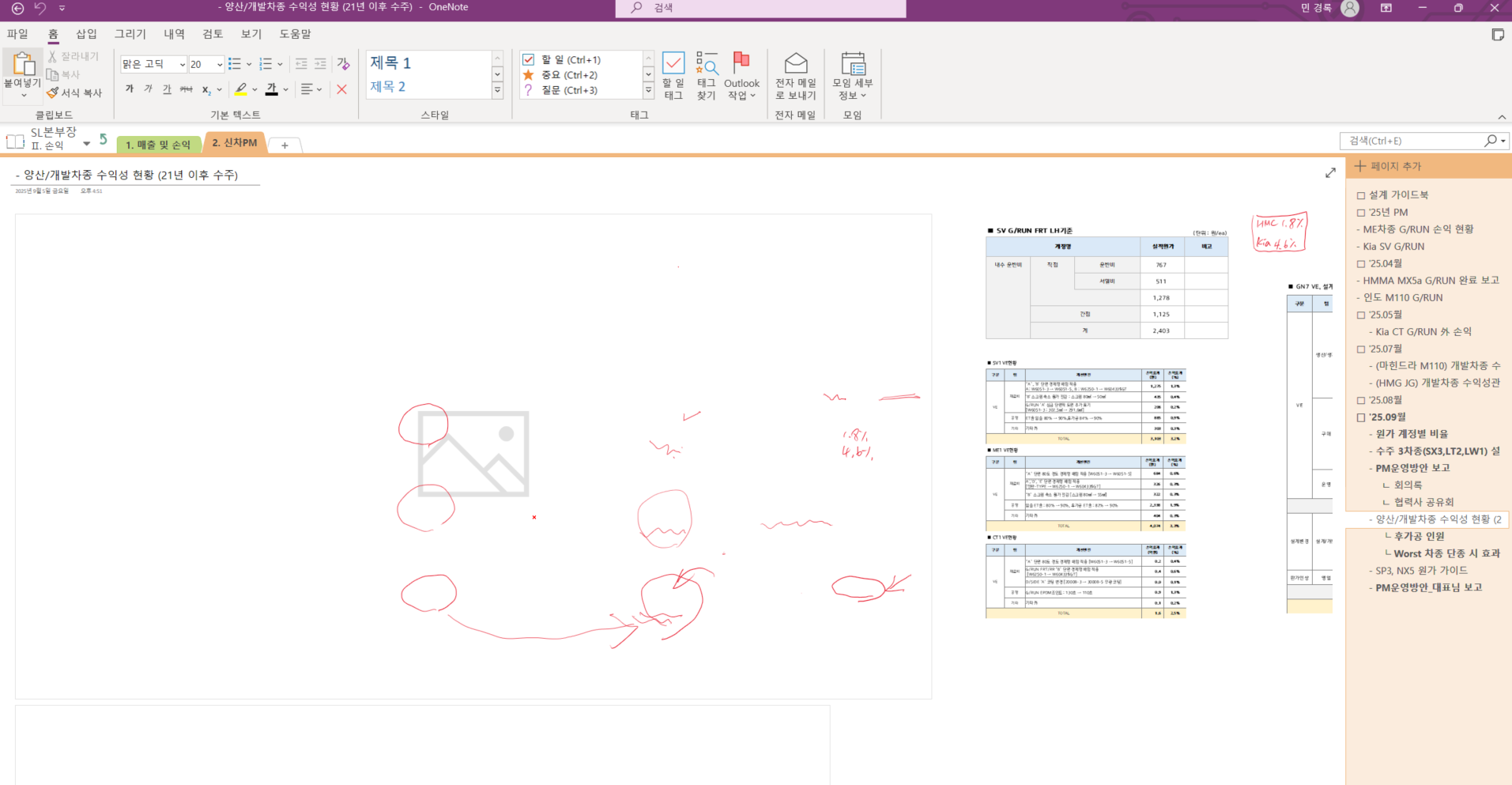Toggle the '25.07월 page checkbox

coord(1361,349)
